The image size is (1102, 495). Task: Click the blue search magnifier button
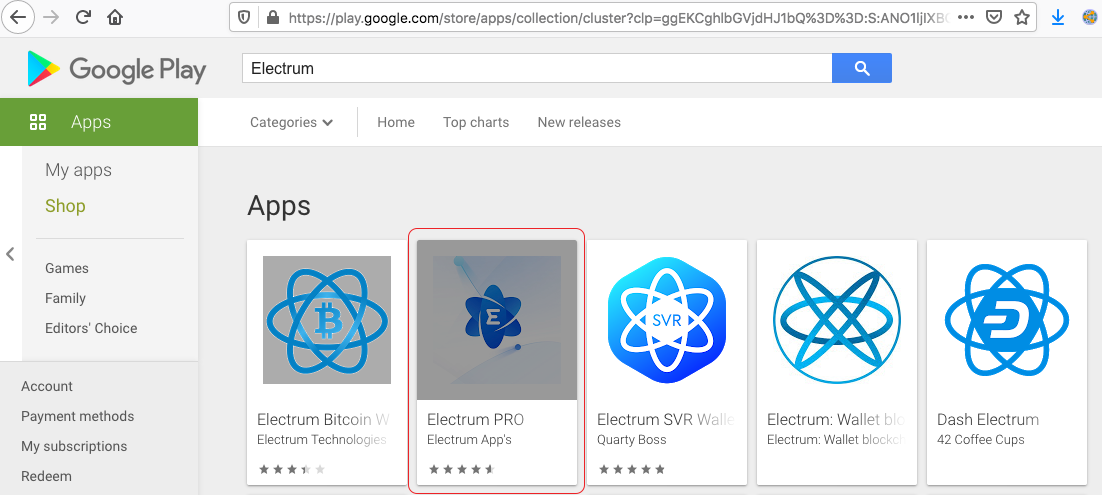click(x=862, y=68)
